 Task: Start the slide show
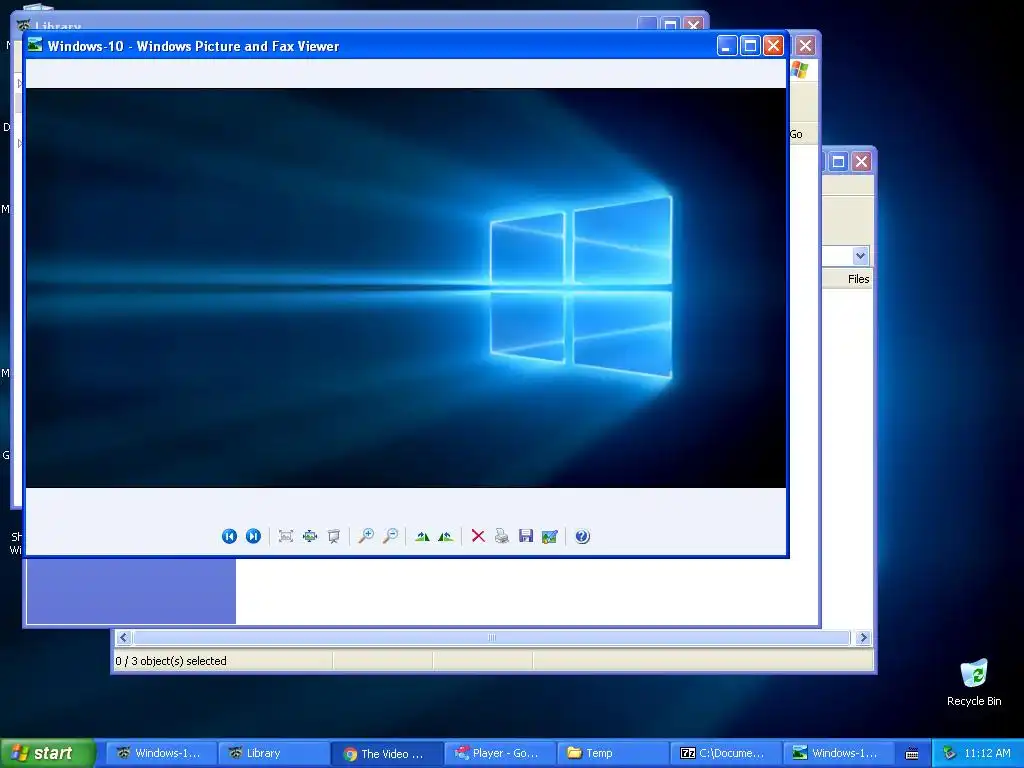(334, 536)
